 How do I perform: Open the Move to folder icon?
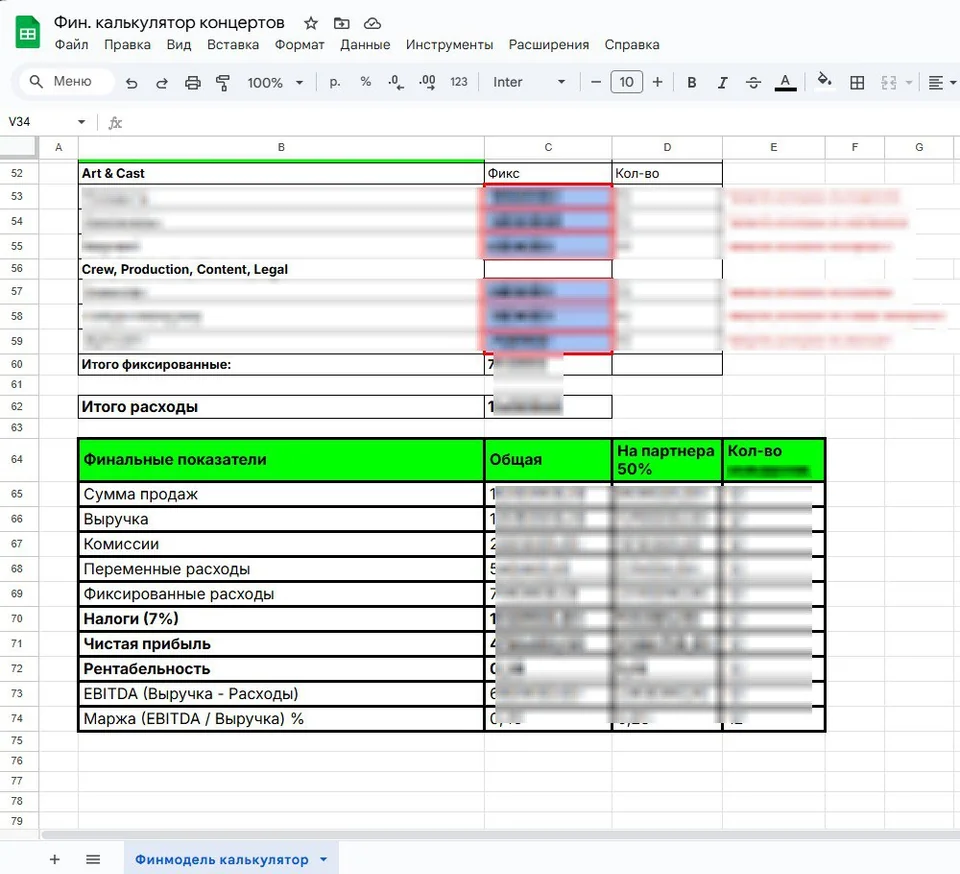point(342,23)
